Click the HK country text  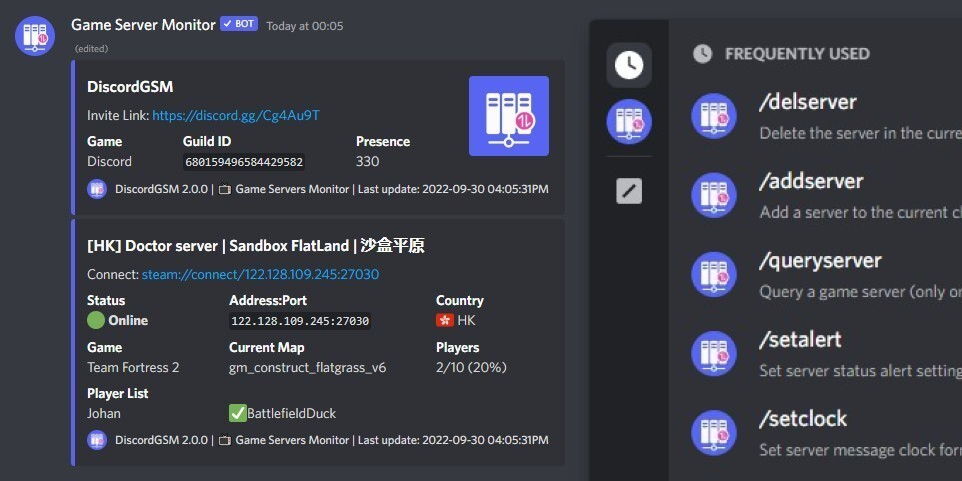[466, 320]
